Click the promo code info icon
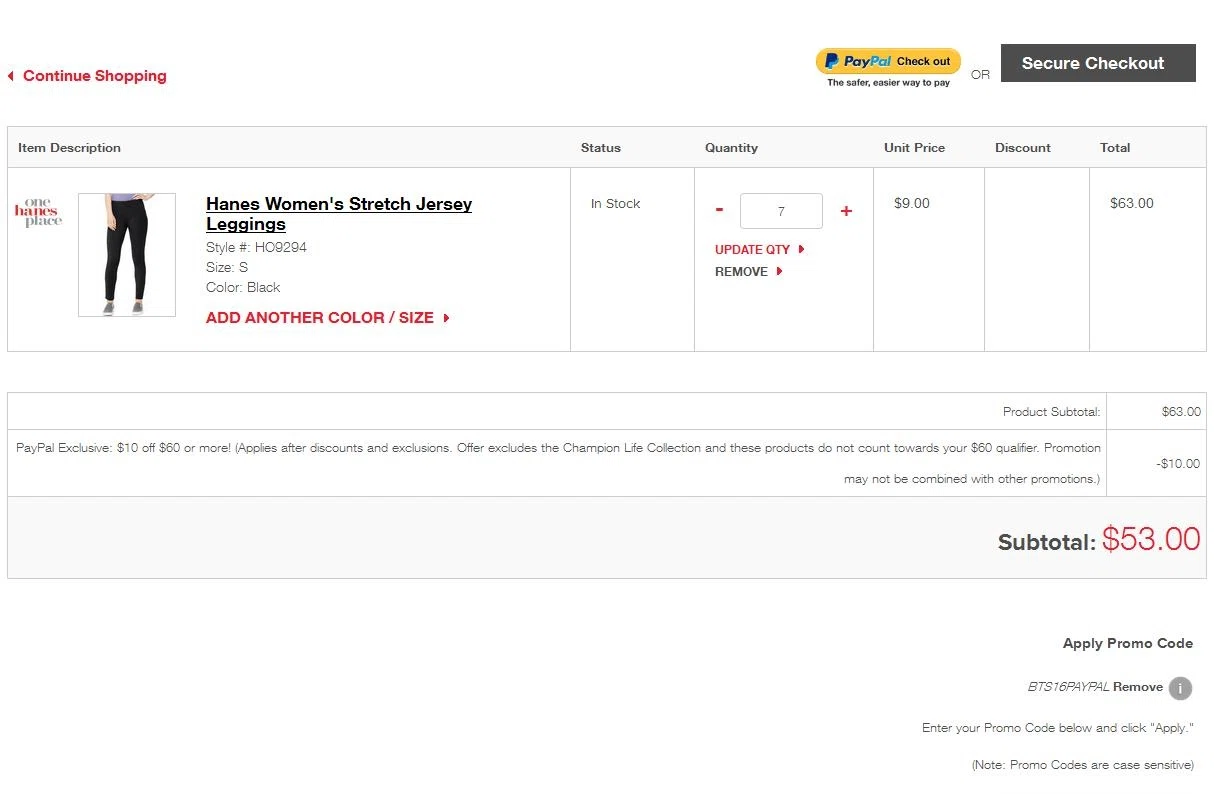 [x=1180, y=688]
